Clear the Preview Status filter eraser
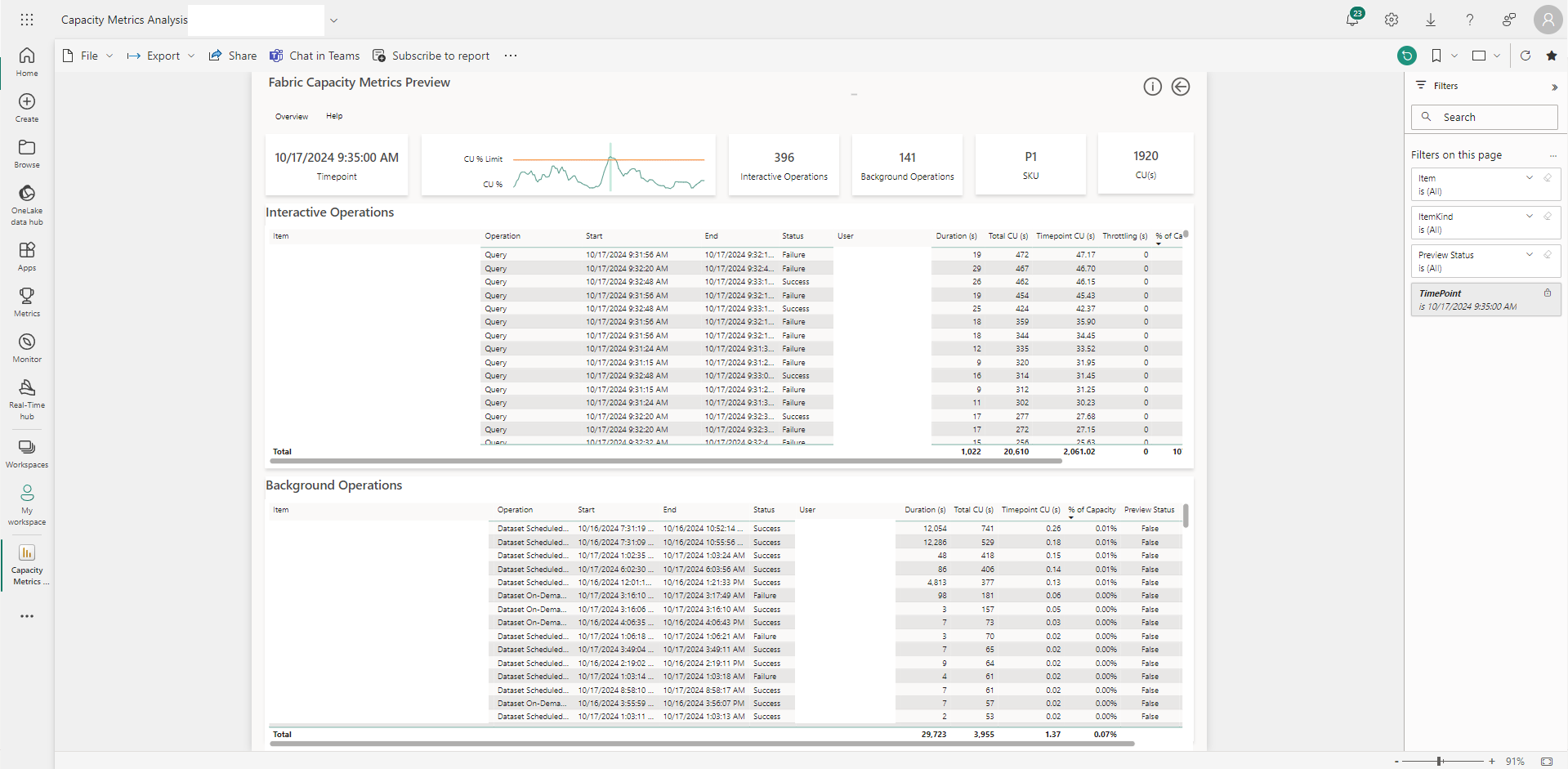 1548,254
